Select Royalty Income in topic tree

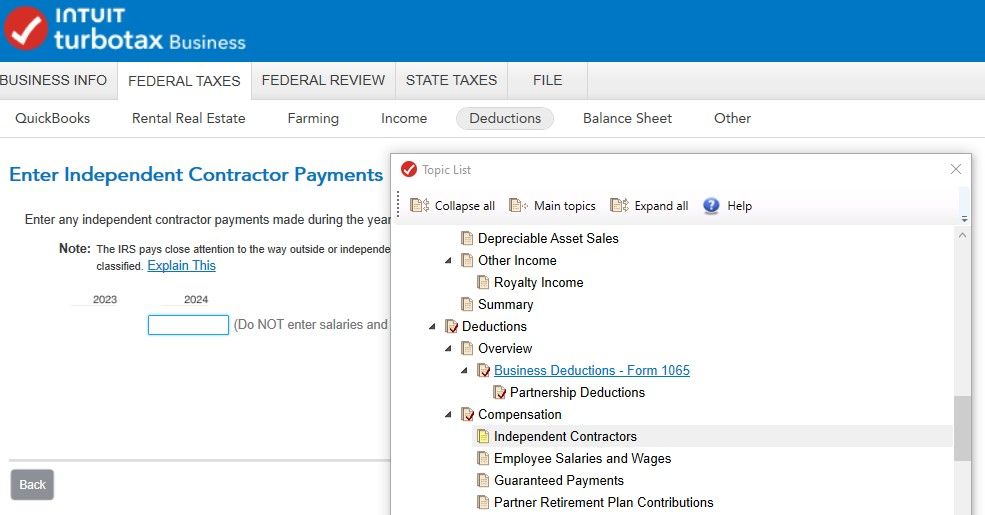[538, 283]
